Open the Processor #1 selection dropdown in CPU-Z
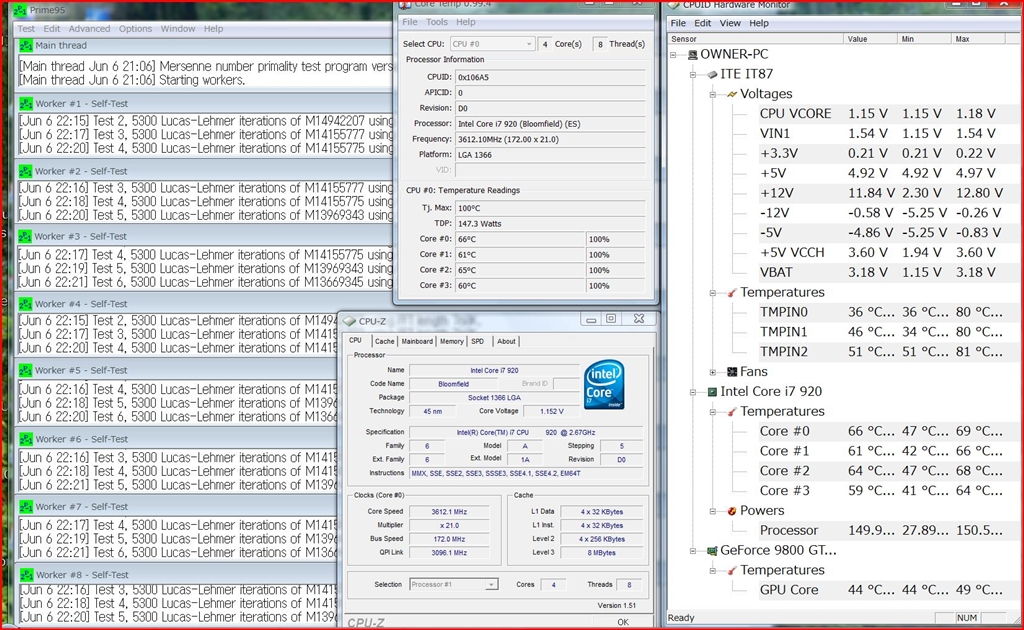1024x630 pixels. (x=454, y=584)
